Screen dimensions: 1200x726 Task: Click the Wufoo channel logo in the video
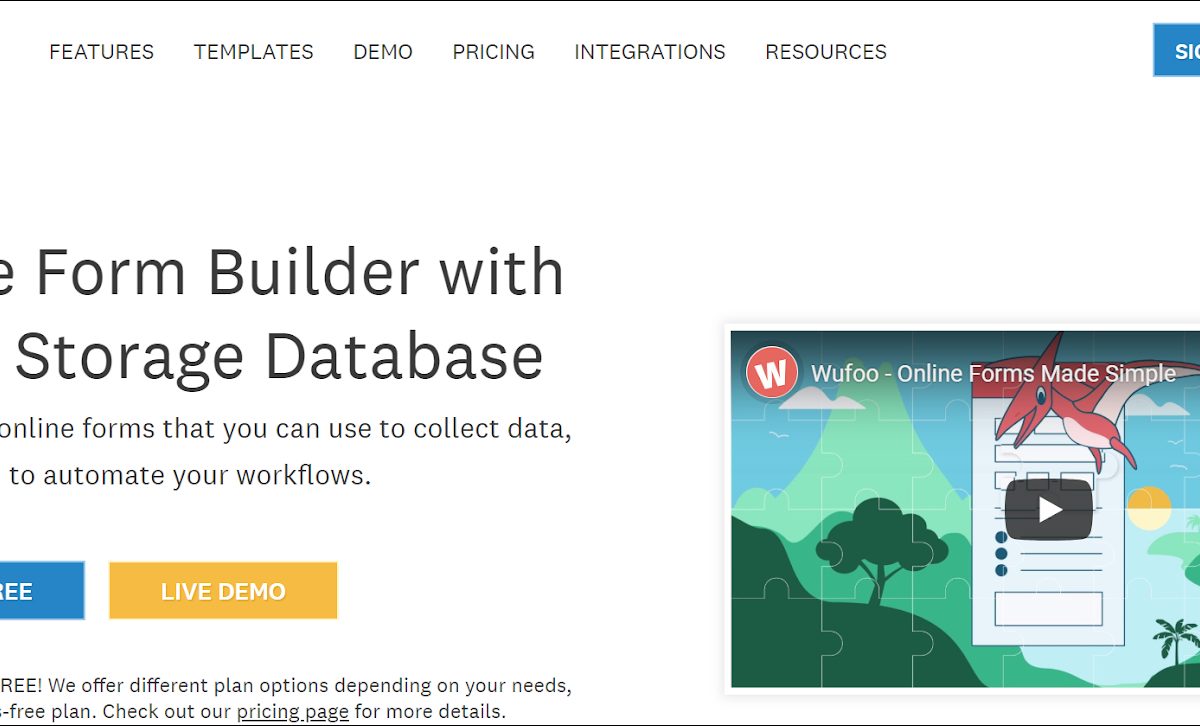click(x=772, y=374)
